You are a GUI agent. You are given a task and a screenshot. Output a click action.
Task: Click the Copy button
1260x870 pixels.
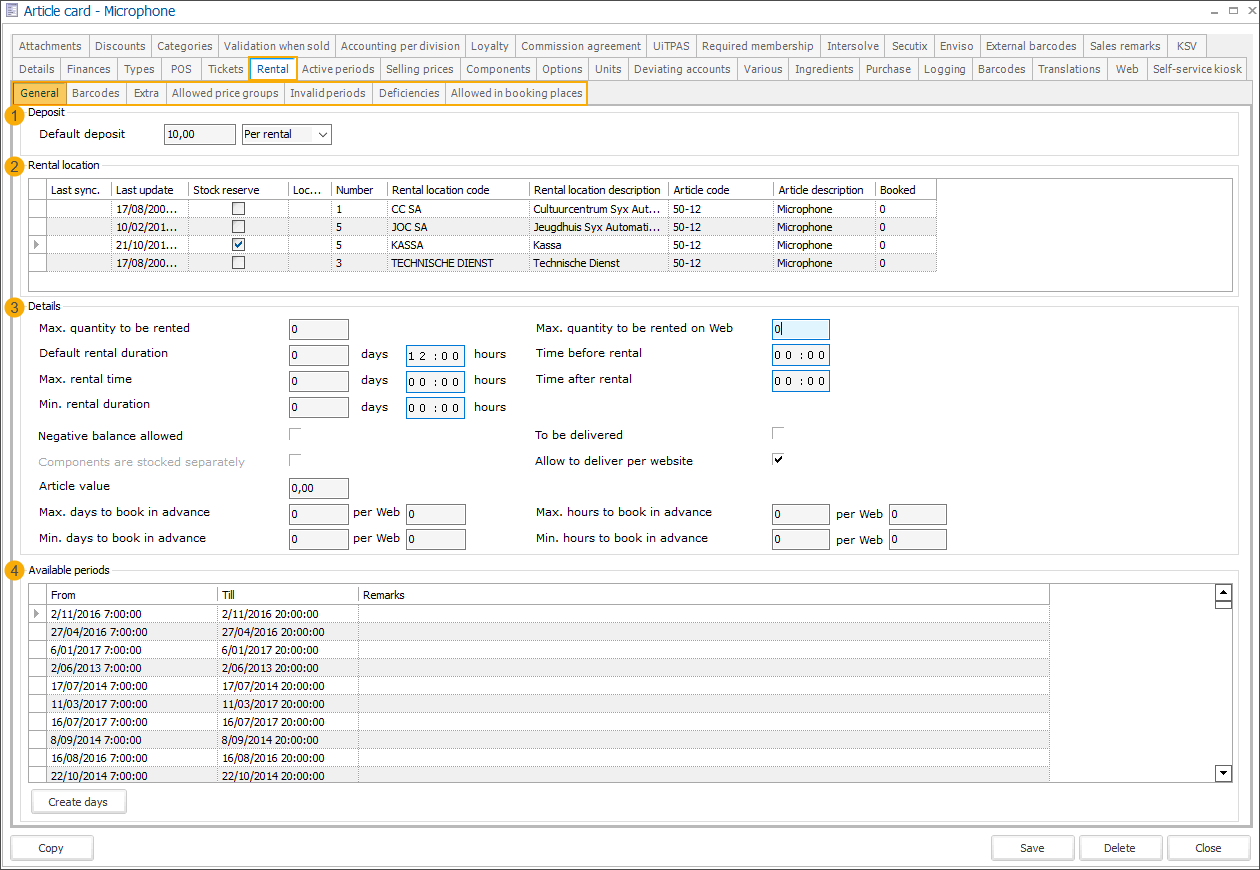[x=51, y=848]
